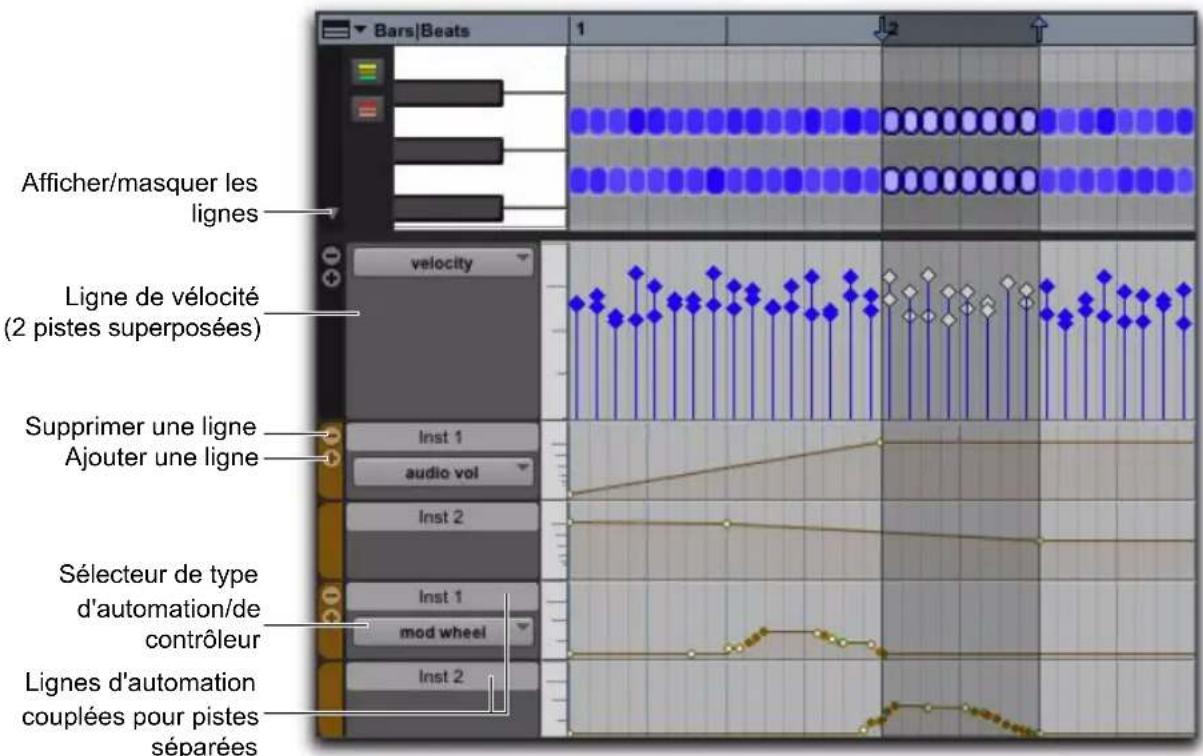This screenshot has height=756, width=1203.
Task: Remove the audio vol lane with minus
Action: pos(332,436)
